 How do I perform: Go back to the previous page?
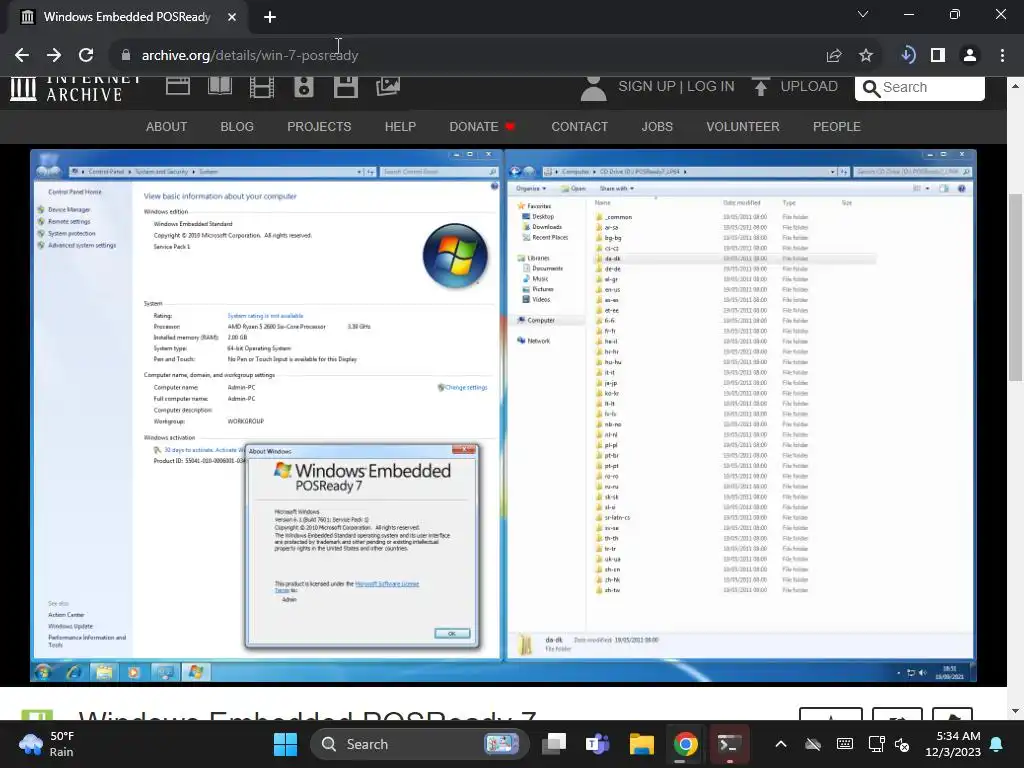[x=22, y=56]
